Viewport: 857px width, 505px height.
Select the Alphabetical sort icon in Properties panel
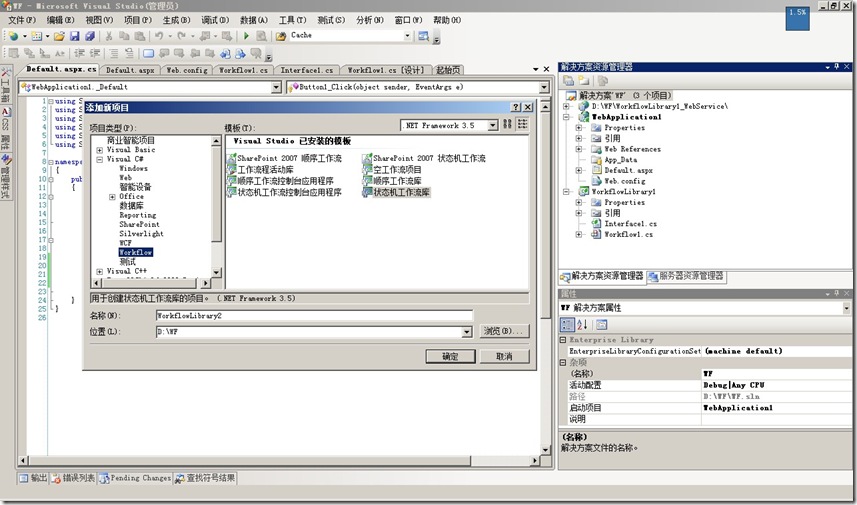pyautogui.click(x=582, y=325)
